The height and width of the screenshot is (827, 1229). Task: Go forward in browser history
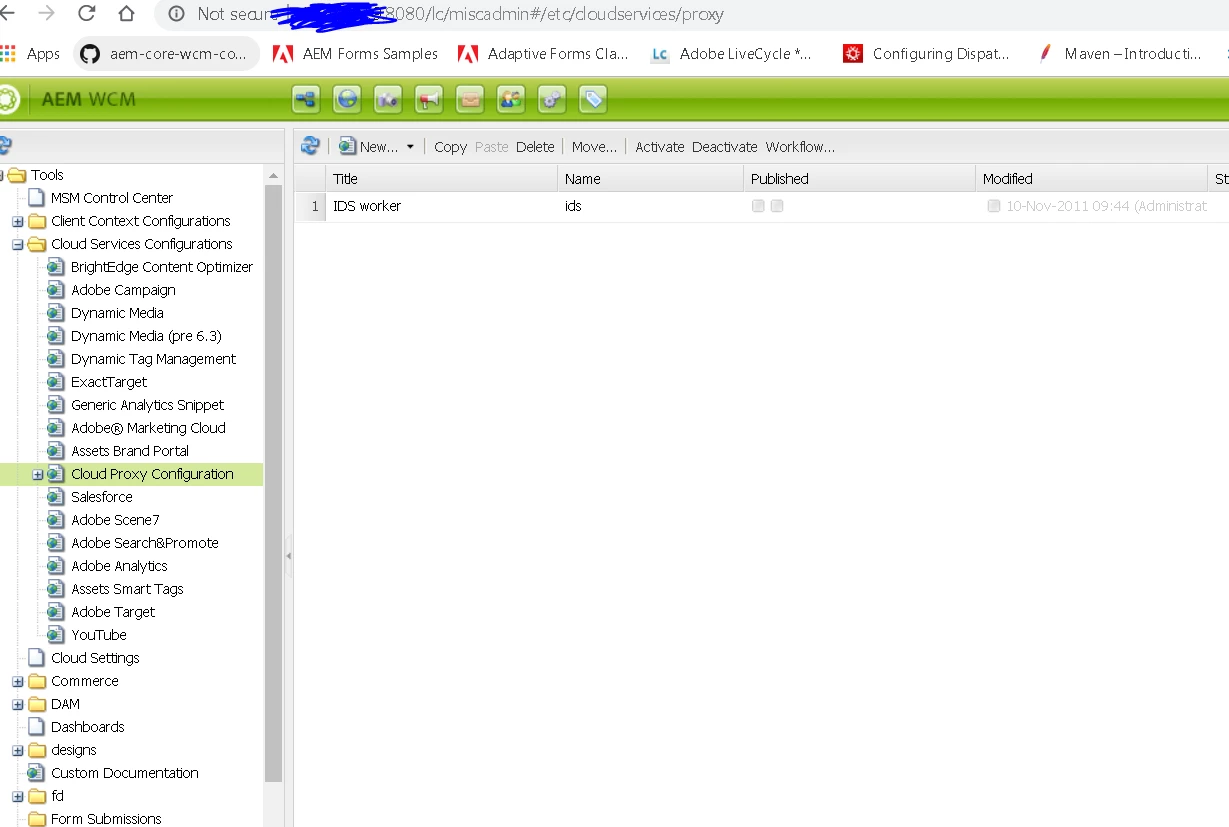pyautogui.click(x=46, y=14)
